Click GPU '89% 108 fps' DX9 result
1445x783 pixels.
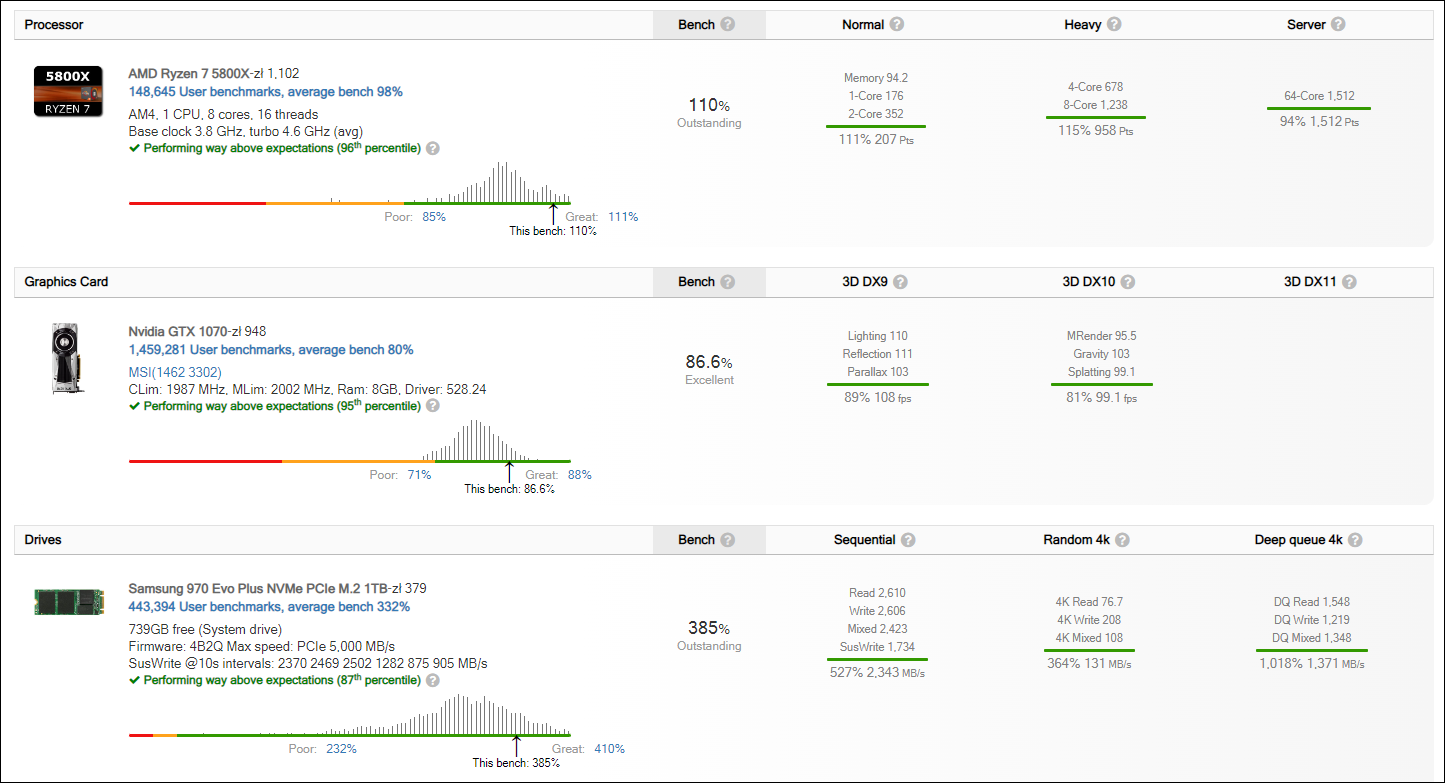click(x=878, y=397)
